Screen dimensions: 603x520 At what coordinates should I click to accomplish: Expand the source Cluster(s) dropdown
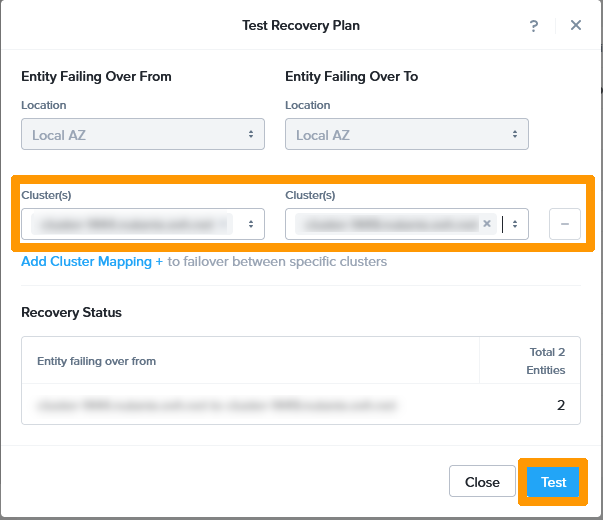(143, 224)
